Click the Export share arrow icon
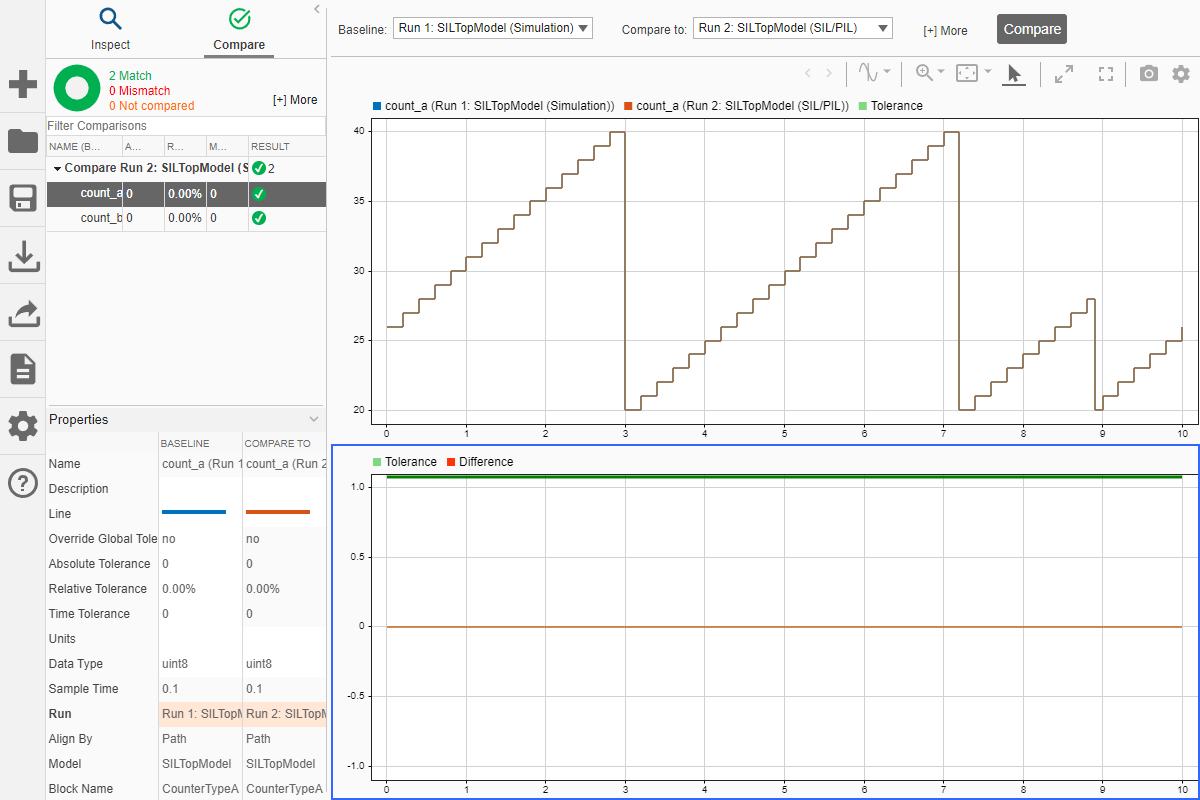Viewport: 1200px width, 800px height. 22,313
